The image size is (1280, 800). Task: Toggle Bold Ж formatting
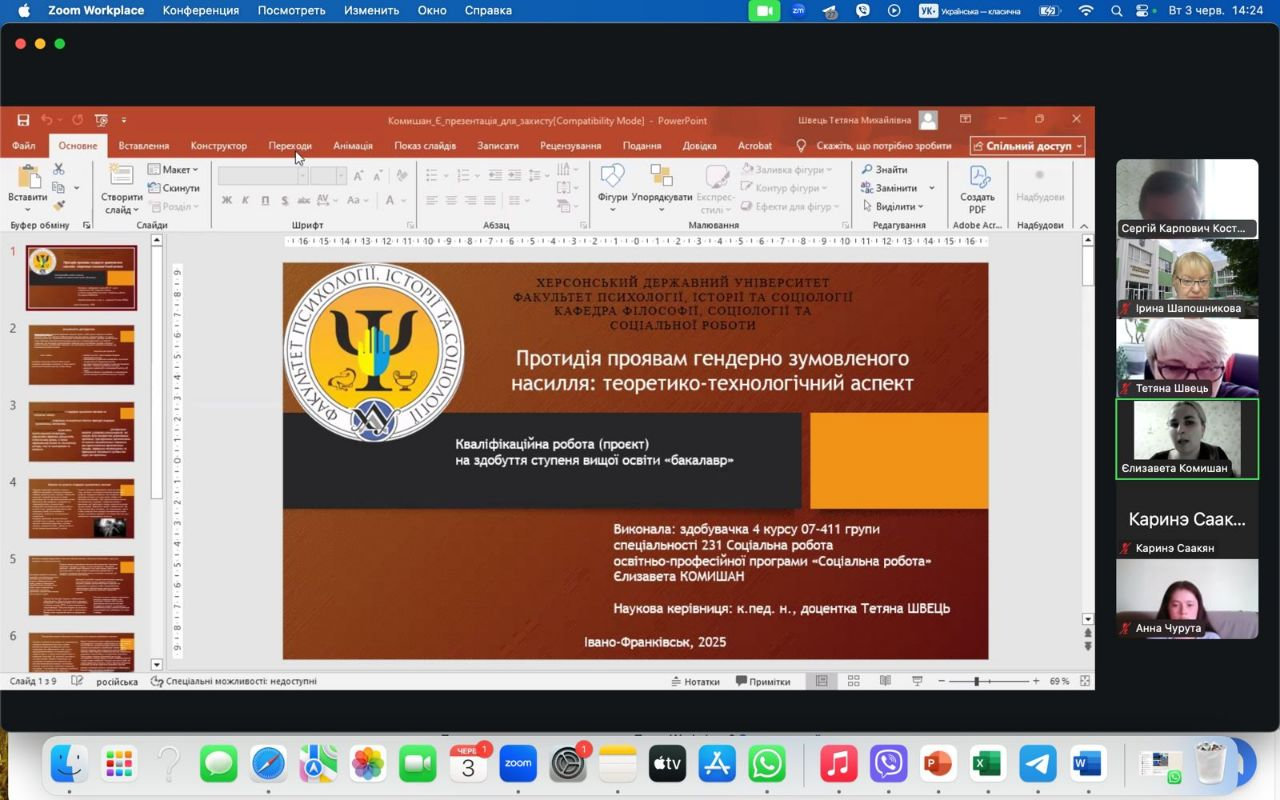tap(227, 200)
